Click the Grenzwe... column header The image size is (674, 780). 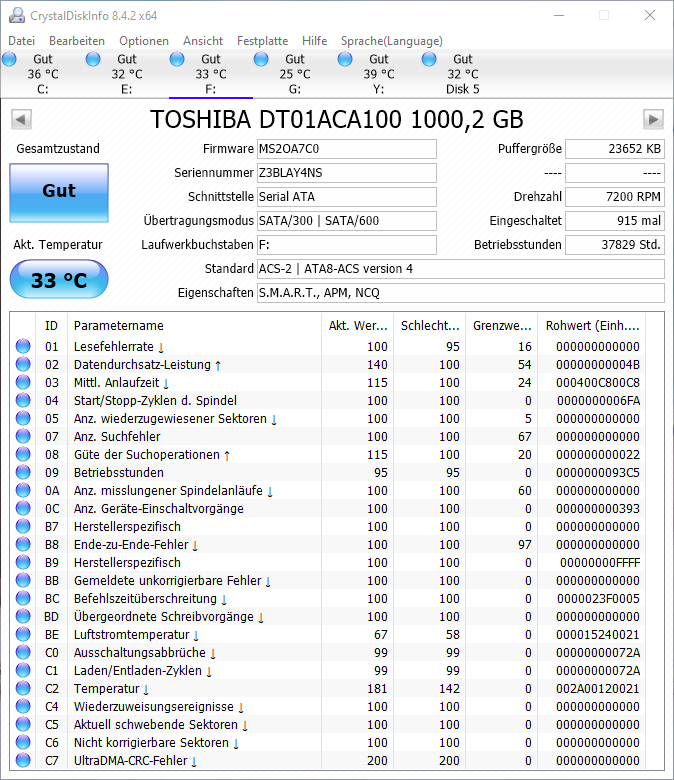pyautogui.click(x=502, y=325)
